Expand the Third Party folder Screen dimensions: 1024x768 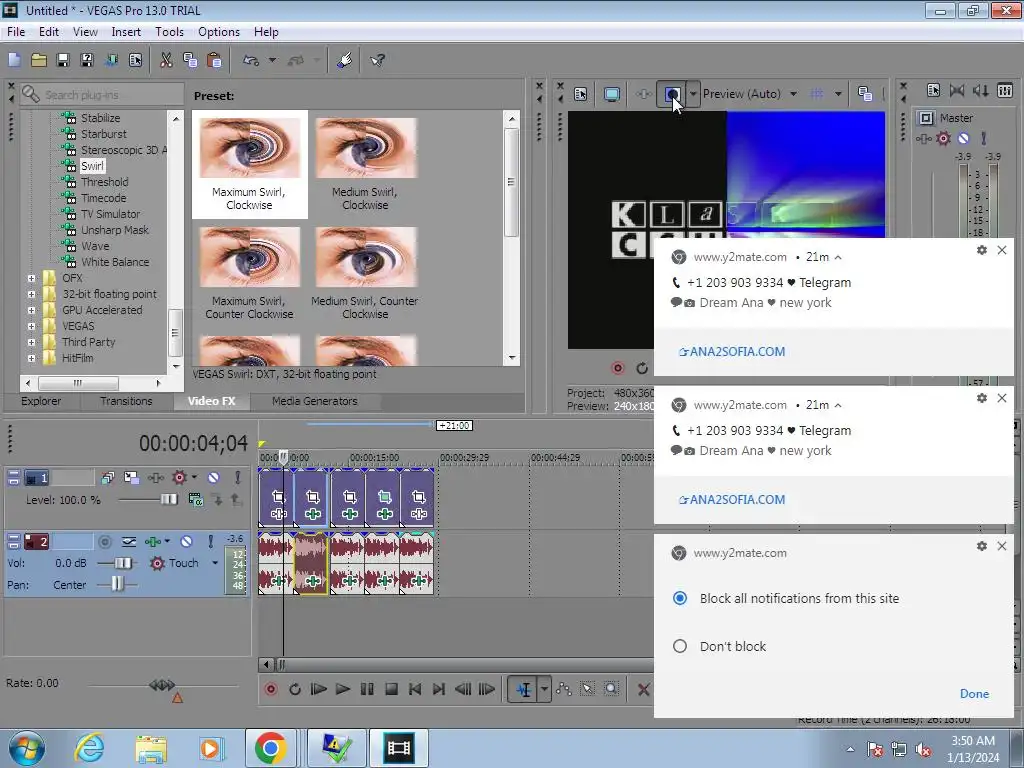click(x=31, y=342)
